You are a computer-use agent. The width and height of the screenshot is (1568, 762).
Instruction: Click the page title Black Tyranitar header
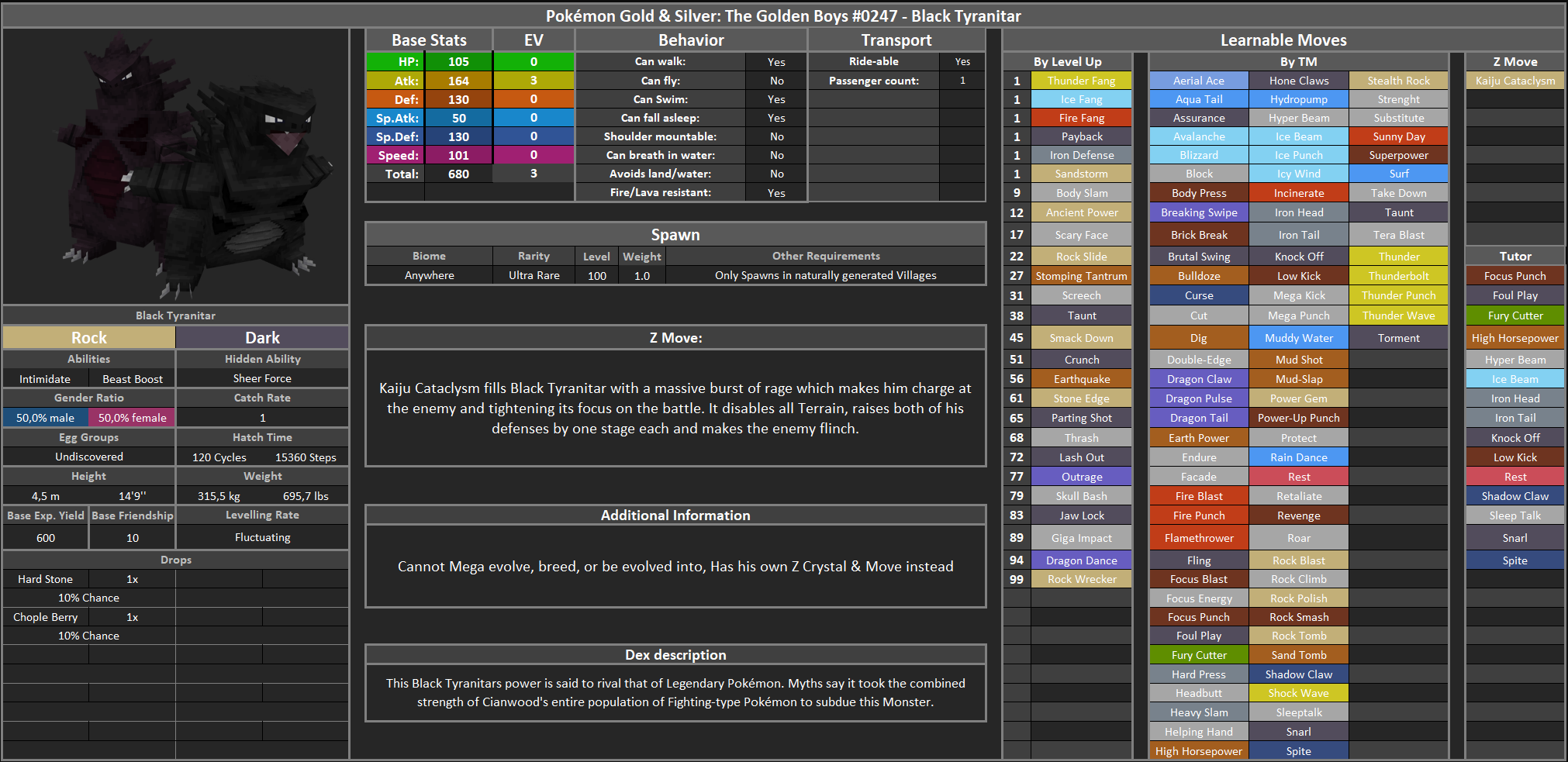click(x=783, y=16)
